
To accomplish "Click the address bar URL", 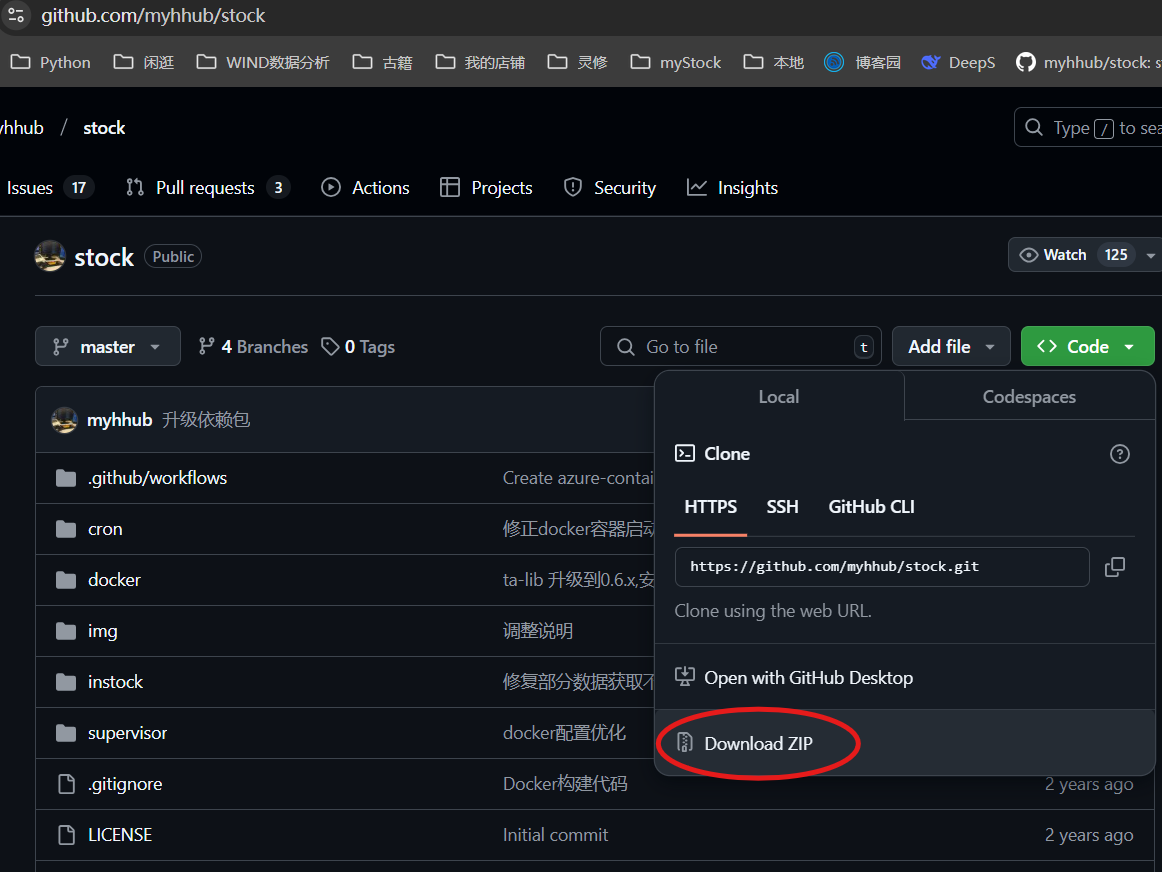I will [x=153, y=16].
